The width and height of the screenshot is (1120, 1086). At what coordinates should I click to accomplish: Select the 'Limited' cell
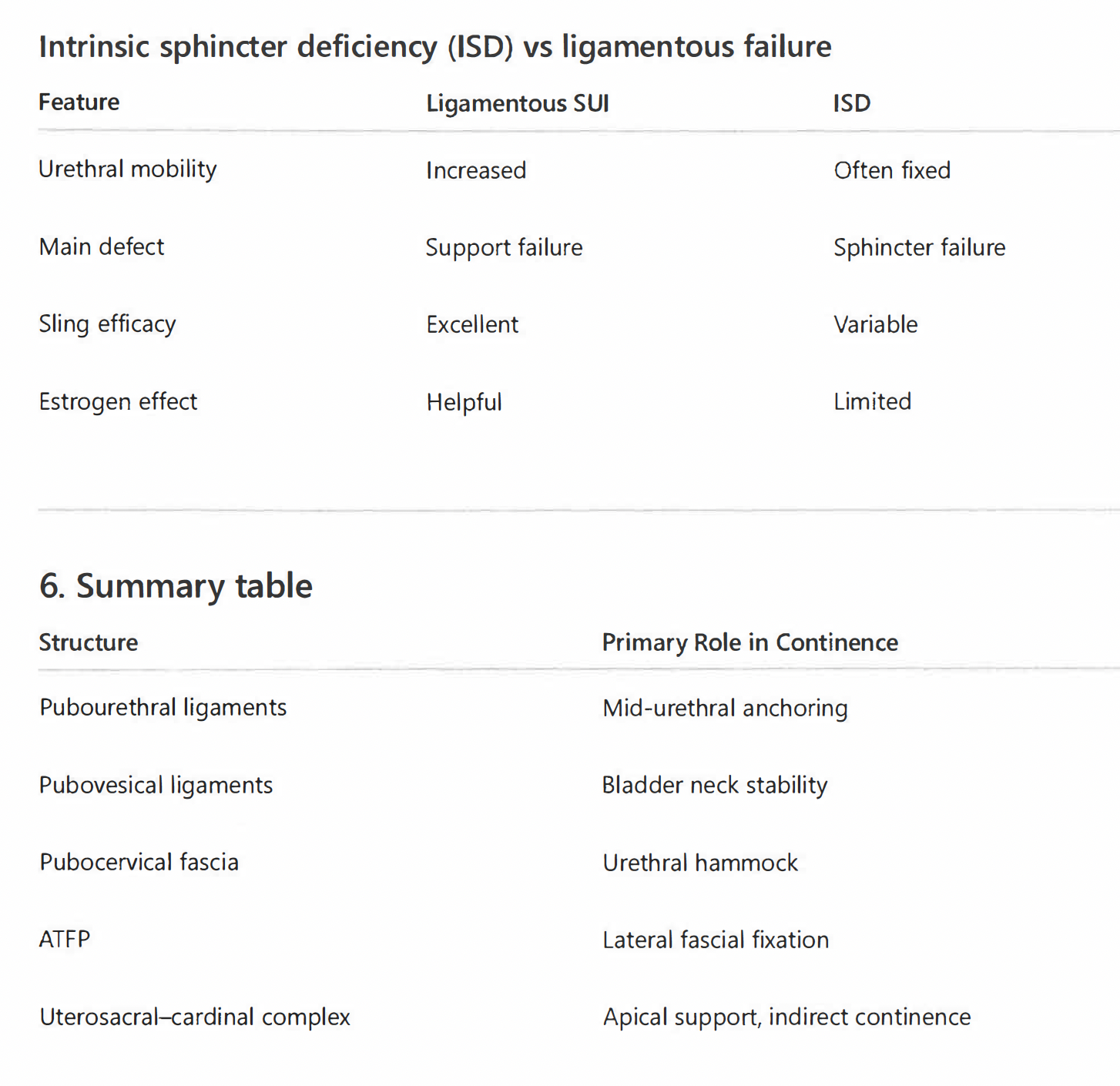[872, 401]
